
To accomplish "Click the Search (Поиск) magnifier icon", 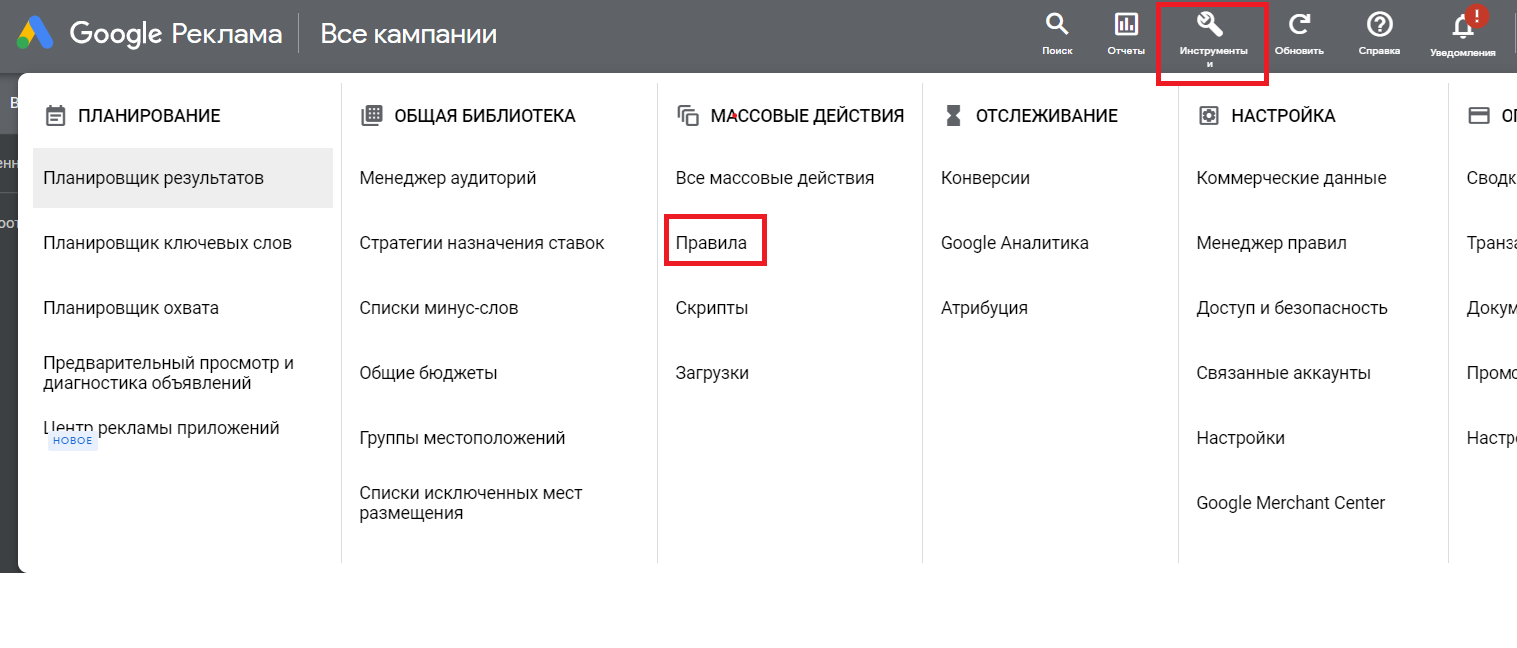I will pos(1056,24).
